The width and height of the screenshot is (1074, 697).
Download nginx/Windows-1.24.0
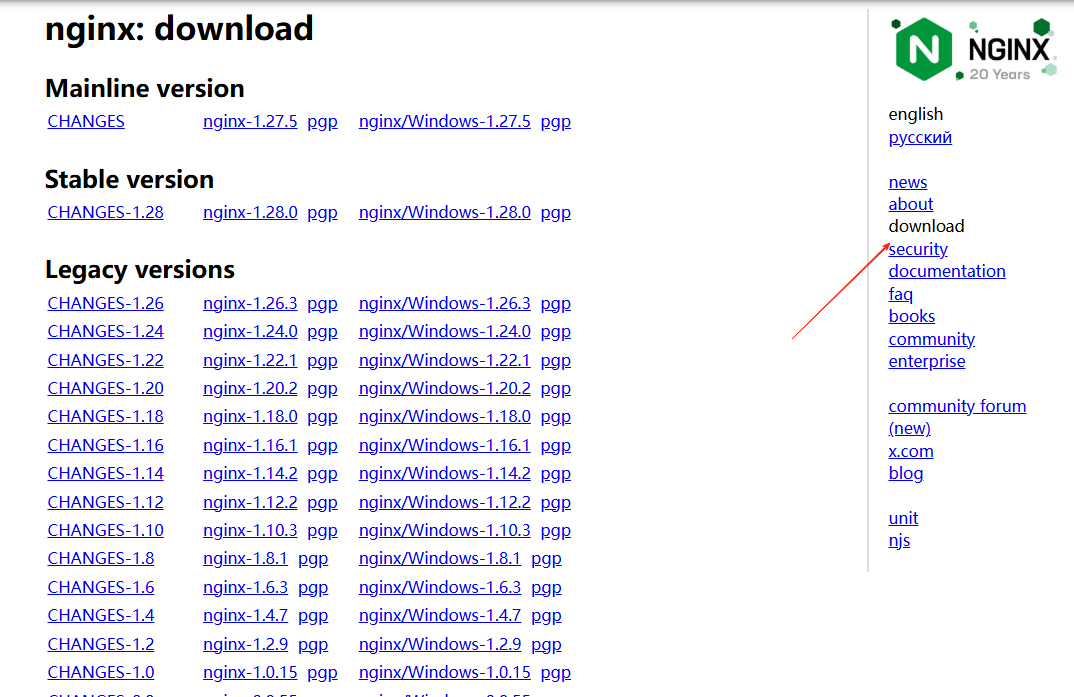coord(445,331)
